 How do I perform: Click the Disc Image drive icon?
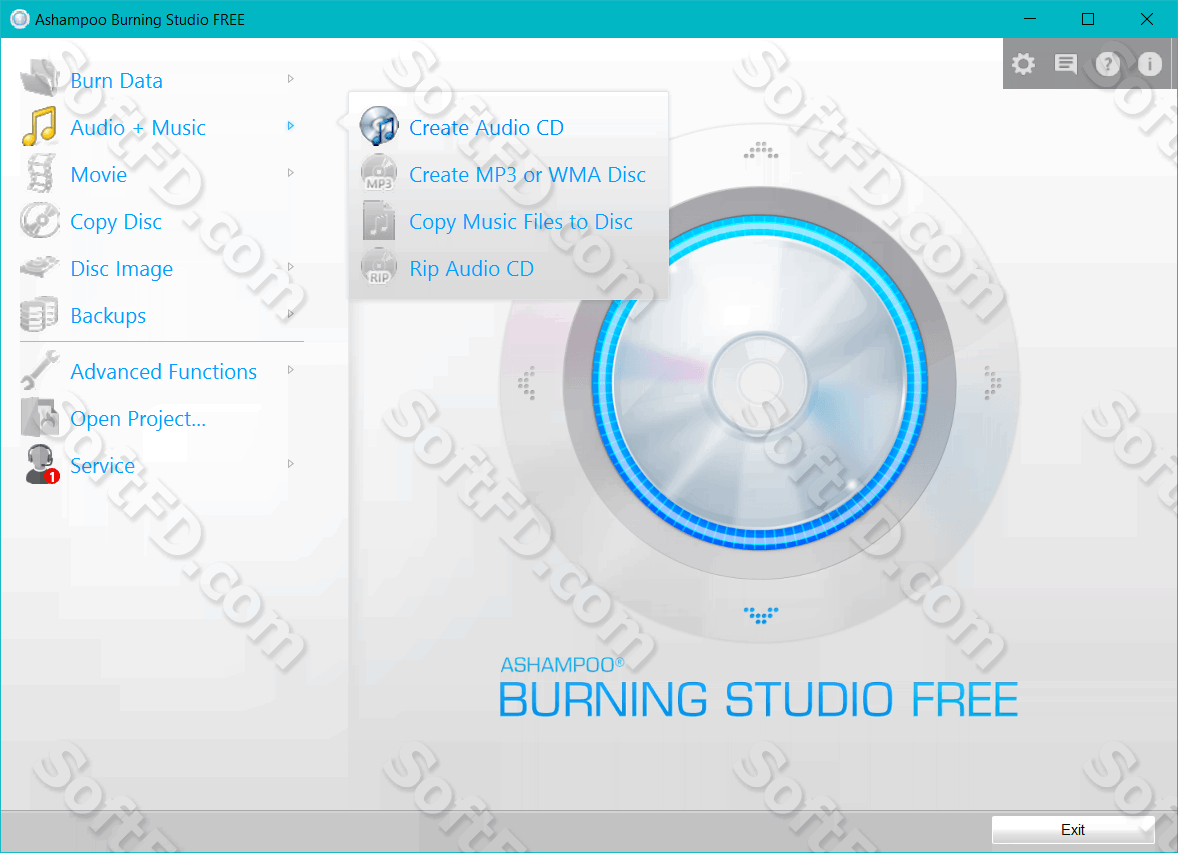coord(40,268)
